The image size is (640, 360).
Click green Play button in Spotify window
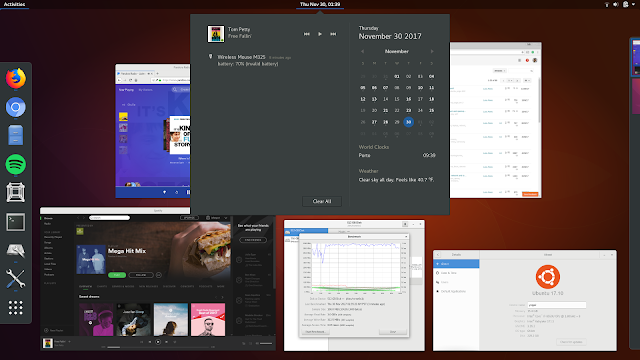[x=117, y=275]
